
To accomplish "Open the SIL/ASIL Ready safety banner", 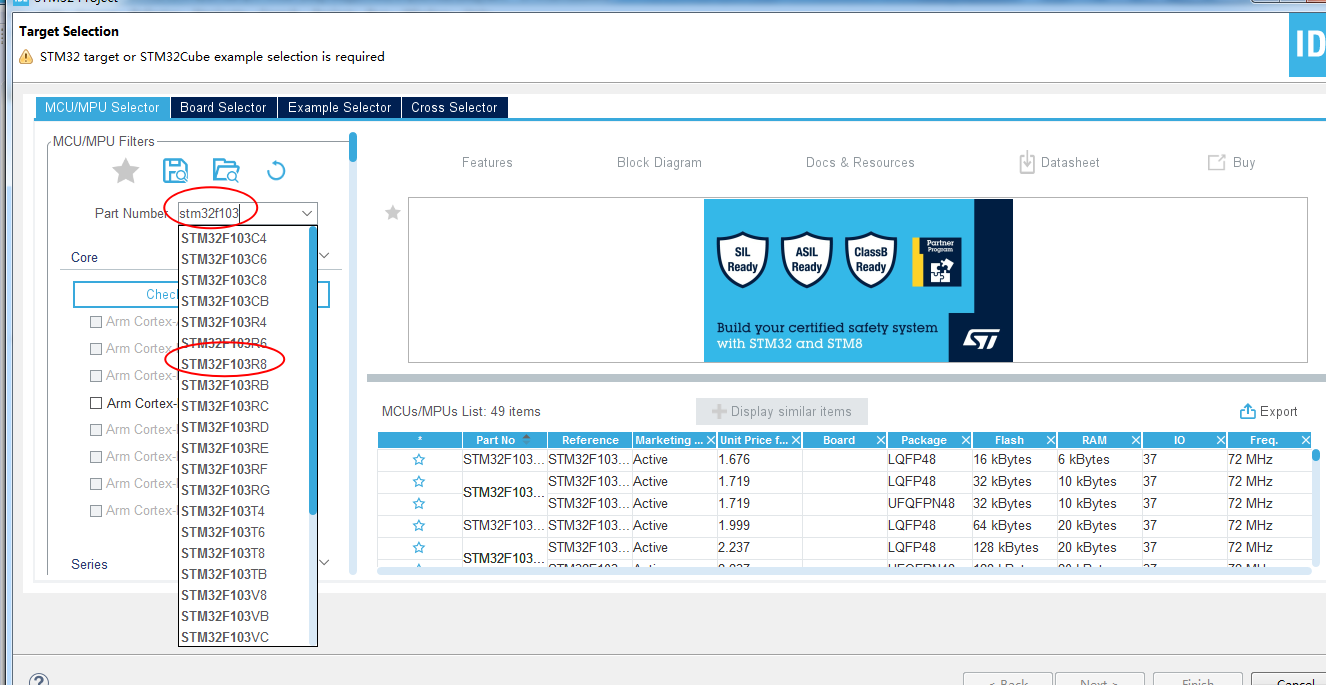I will pyautogui.click(x=858, y=280).
